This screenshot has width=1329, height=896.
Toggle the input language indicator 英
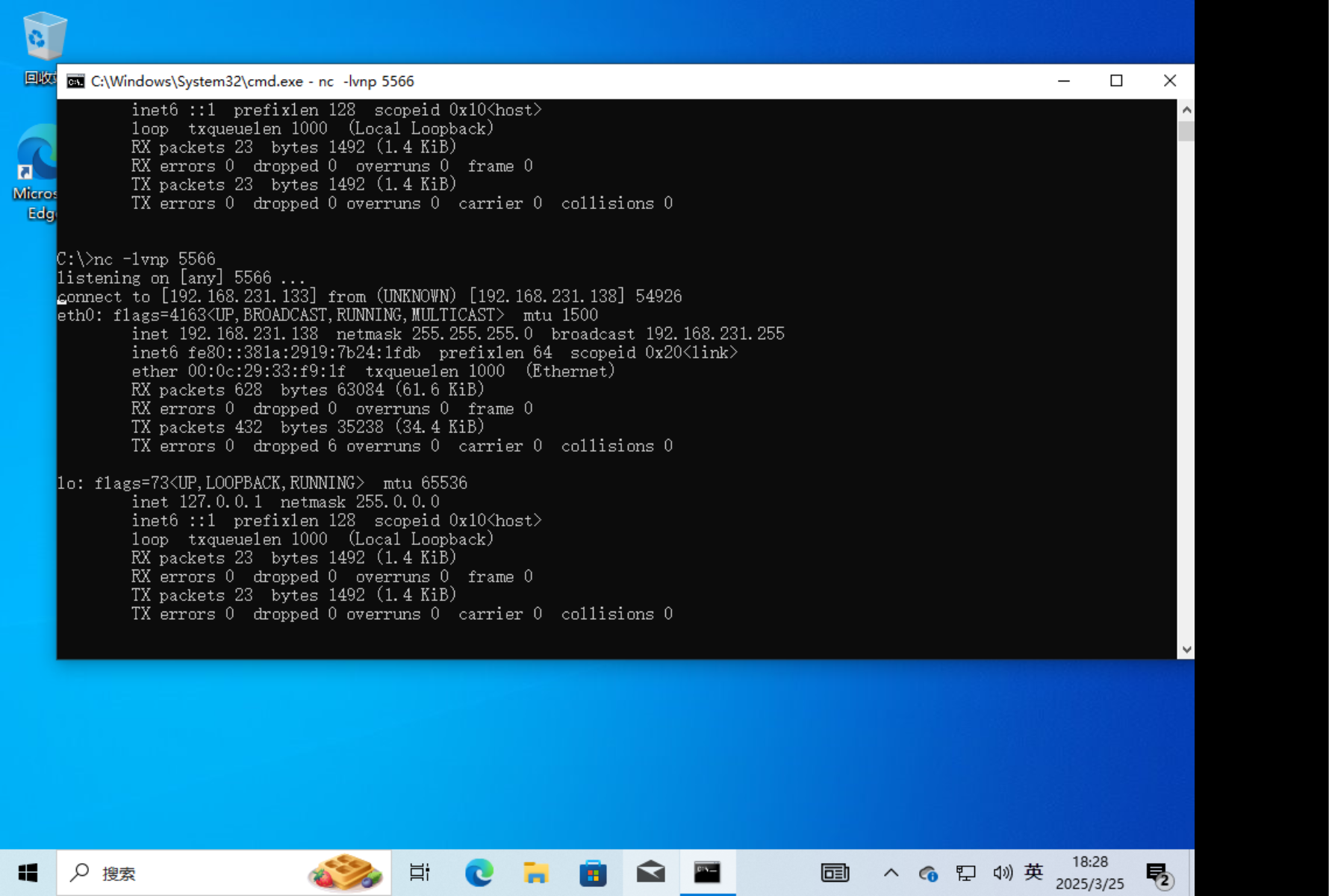(1033, 872)
